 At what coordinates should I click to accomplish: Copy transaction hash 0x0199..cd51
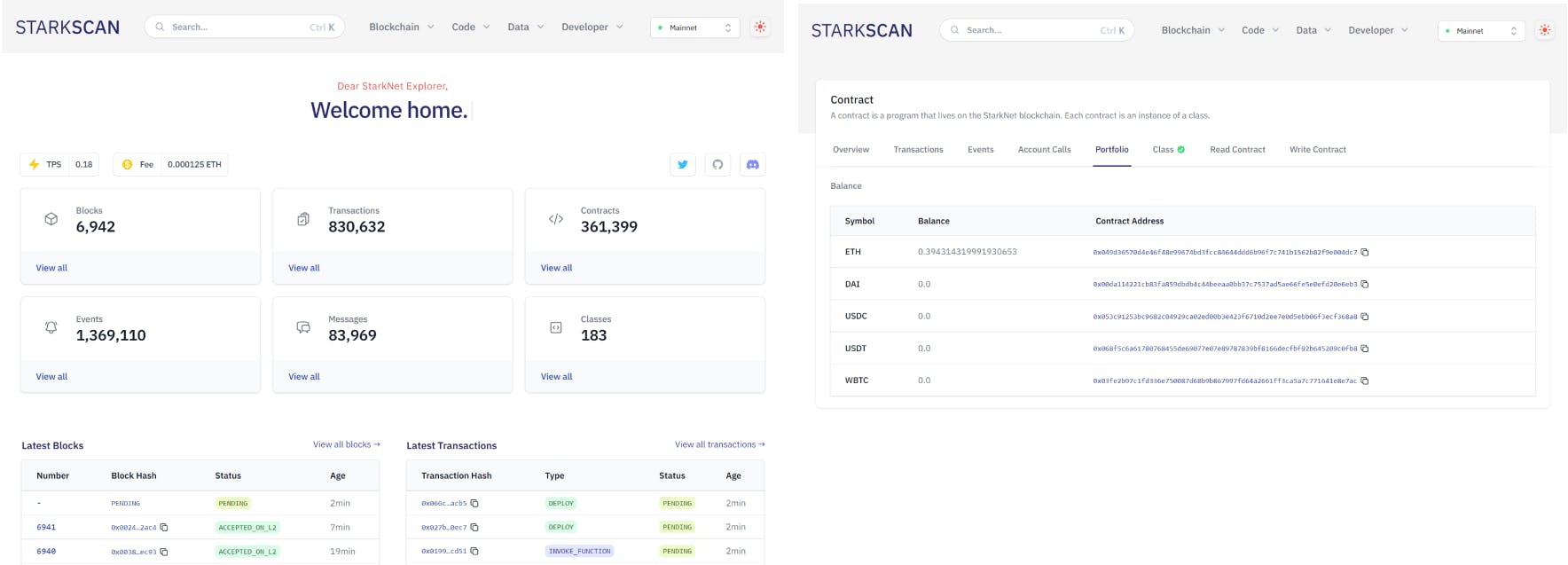pyautogui.click(x=474, y=551)
